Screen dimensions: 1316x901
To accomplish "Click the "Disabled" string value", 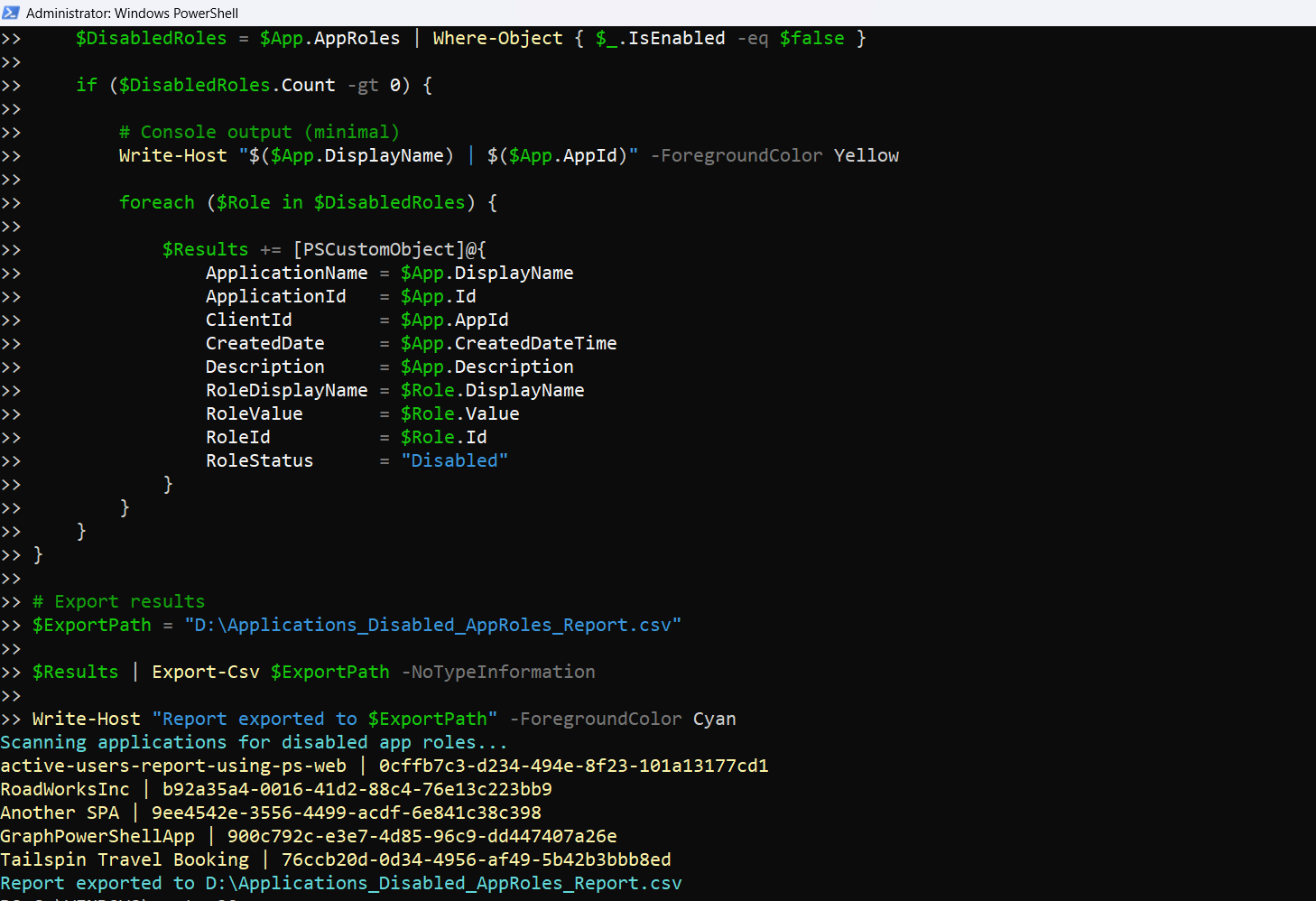I will tap(454, 460).
